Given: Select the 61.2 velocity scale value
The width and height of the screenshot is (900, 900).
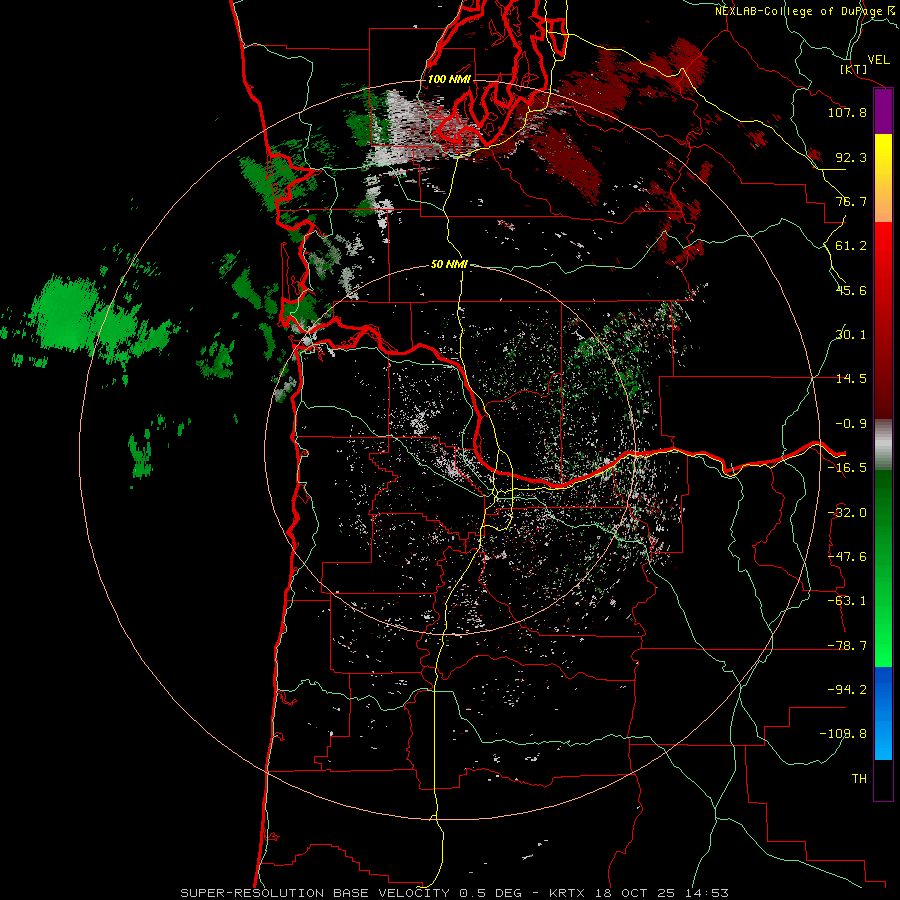Looking at the screenshot, I should point(851,246).
